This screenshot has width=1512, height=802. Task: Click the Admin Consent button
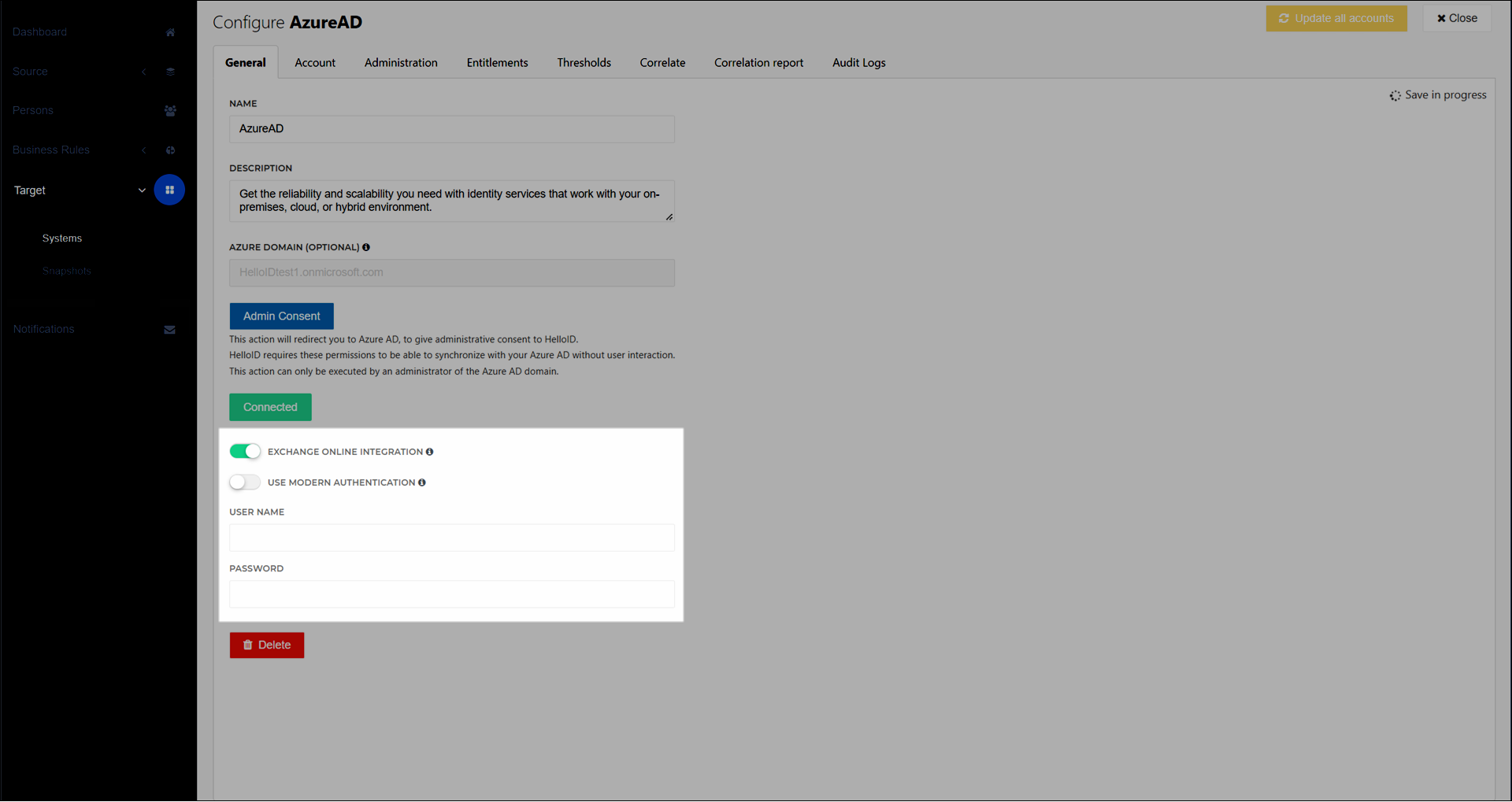282,316
